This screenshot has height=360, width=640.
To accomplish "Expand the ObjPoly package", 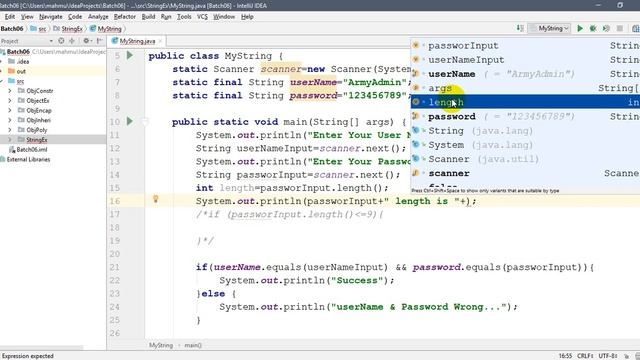I will [10, 130].
